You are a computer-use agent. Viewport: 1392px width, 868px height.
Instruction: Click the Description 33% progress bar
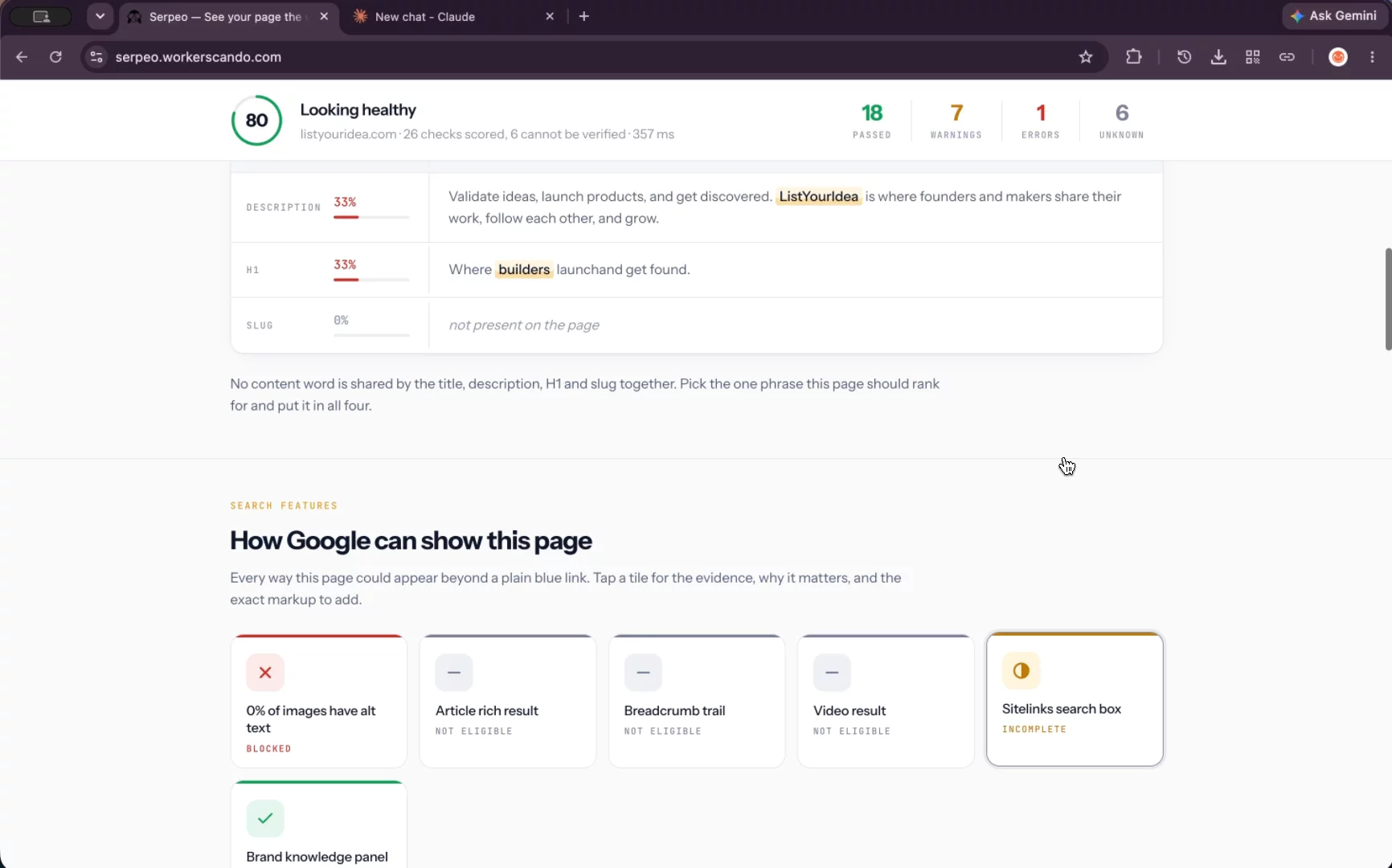[371, 217]
